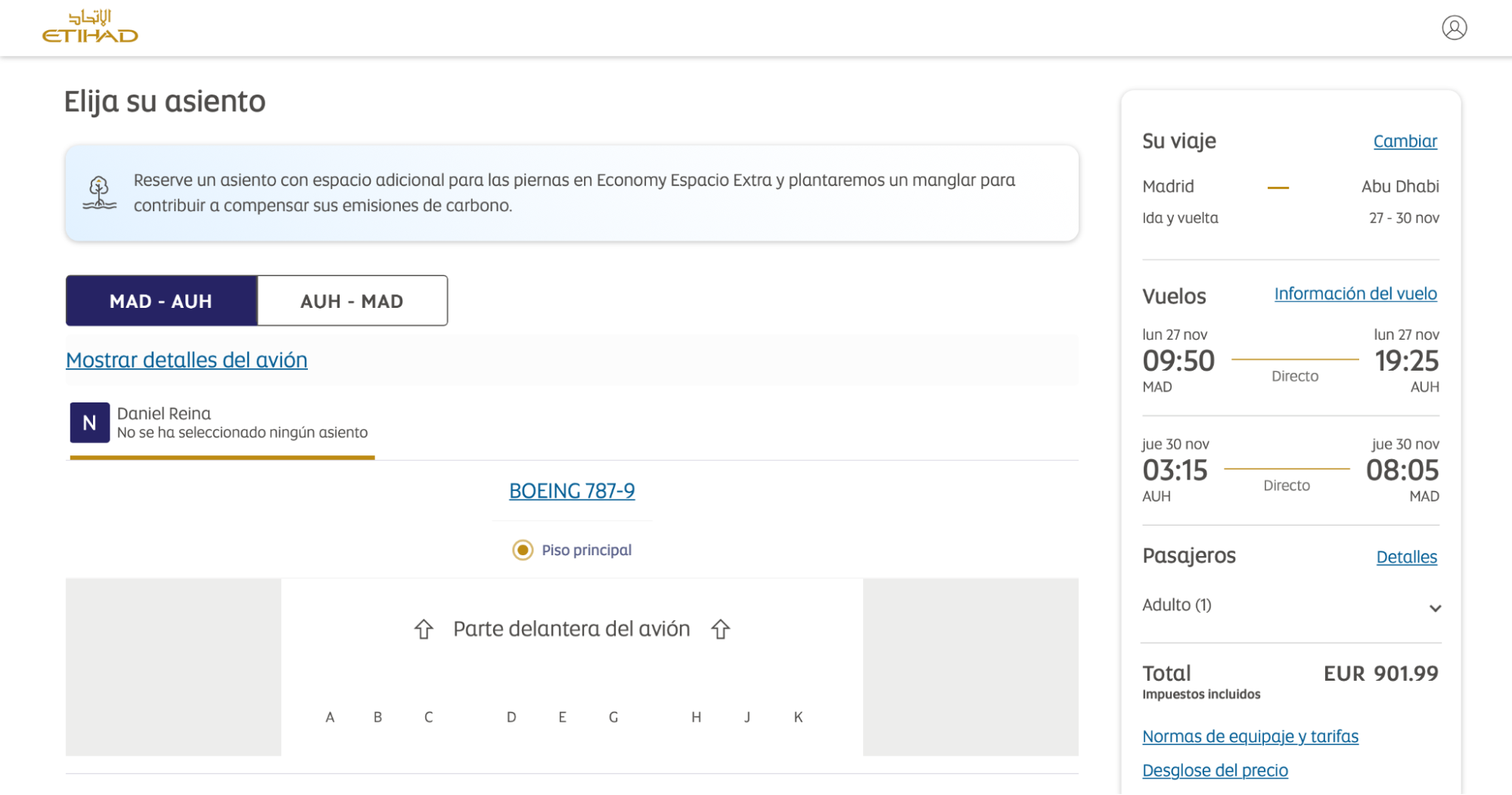Click the Impuestos incluidos note
This screenshot has width=1512, height=795.
(x=1201, y=694)
